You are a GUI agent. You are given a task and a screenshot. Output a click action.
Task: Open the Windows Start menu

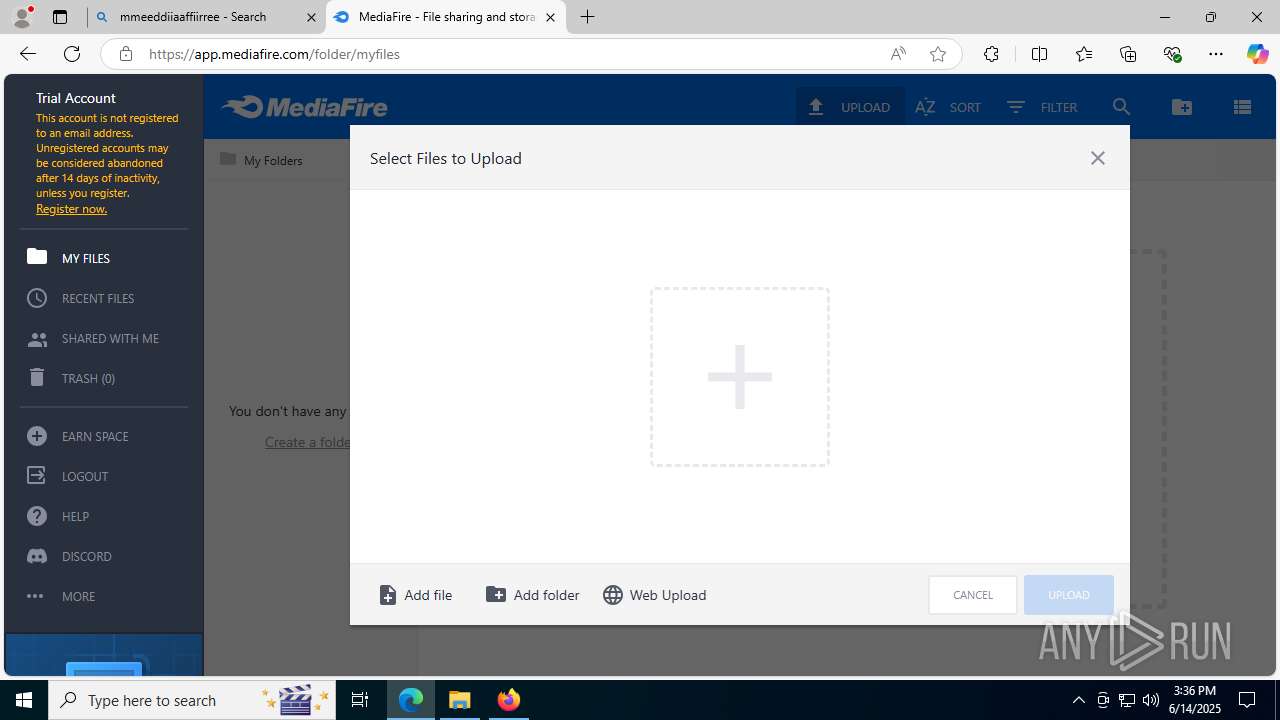[x=24, y=700]
